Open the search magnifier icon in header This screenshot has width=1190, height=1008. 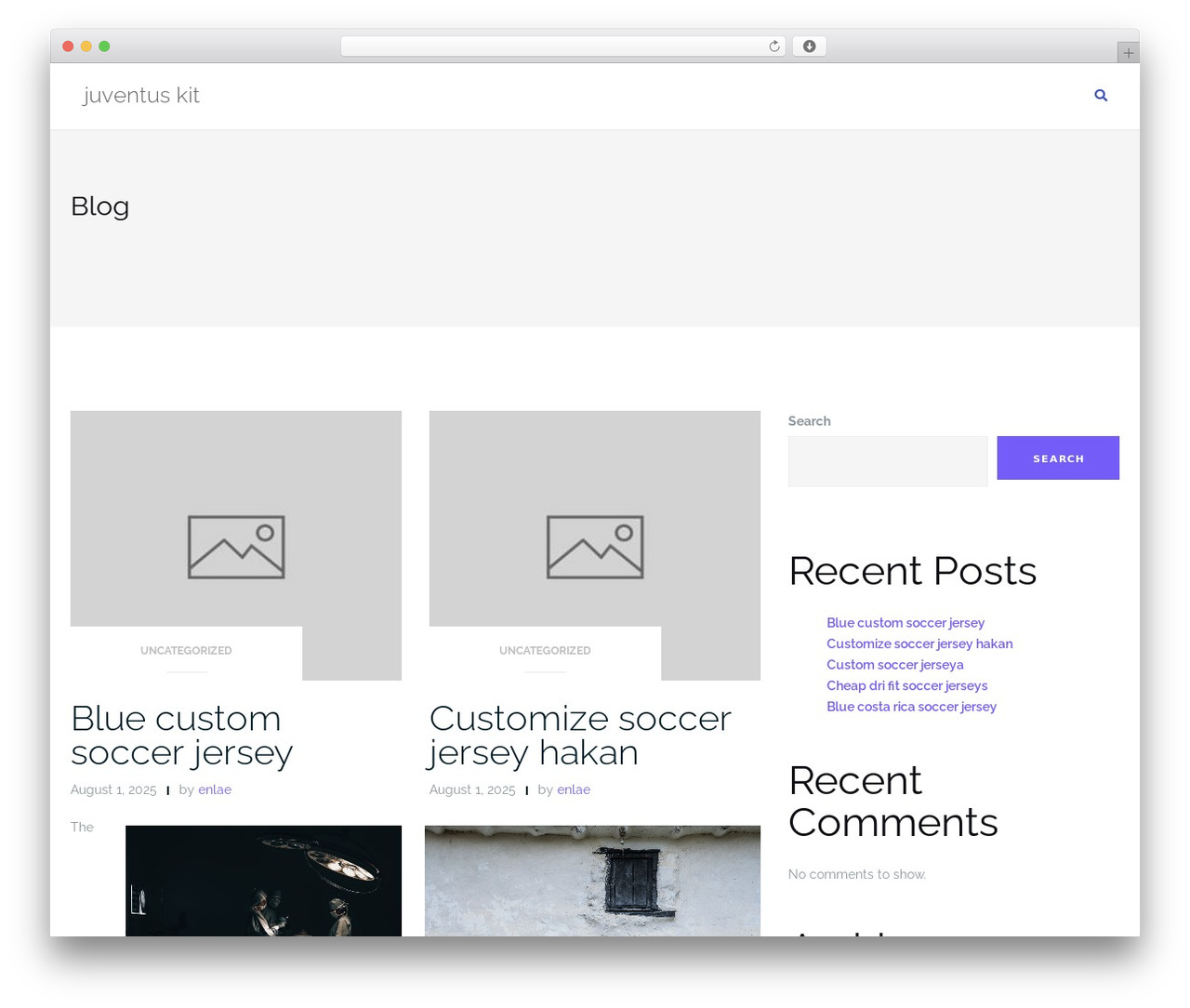coord(1101,95)
